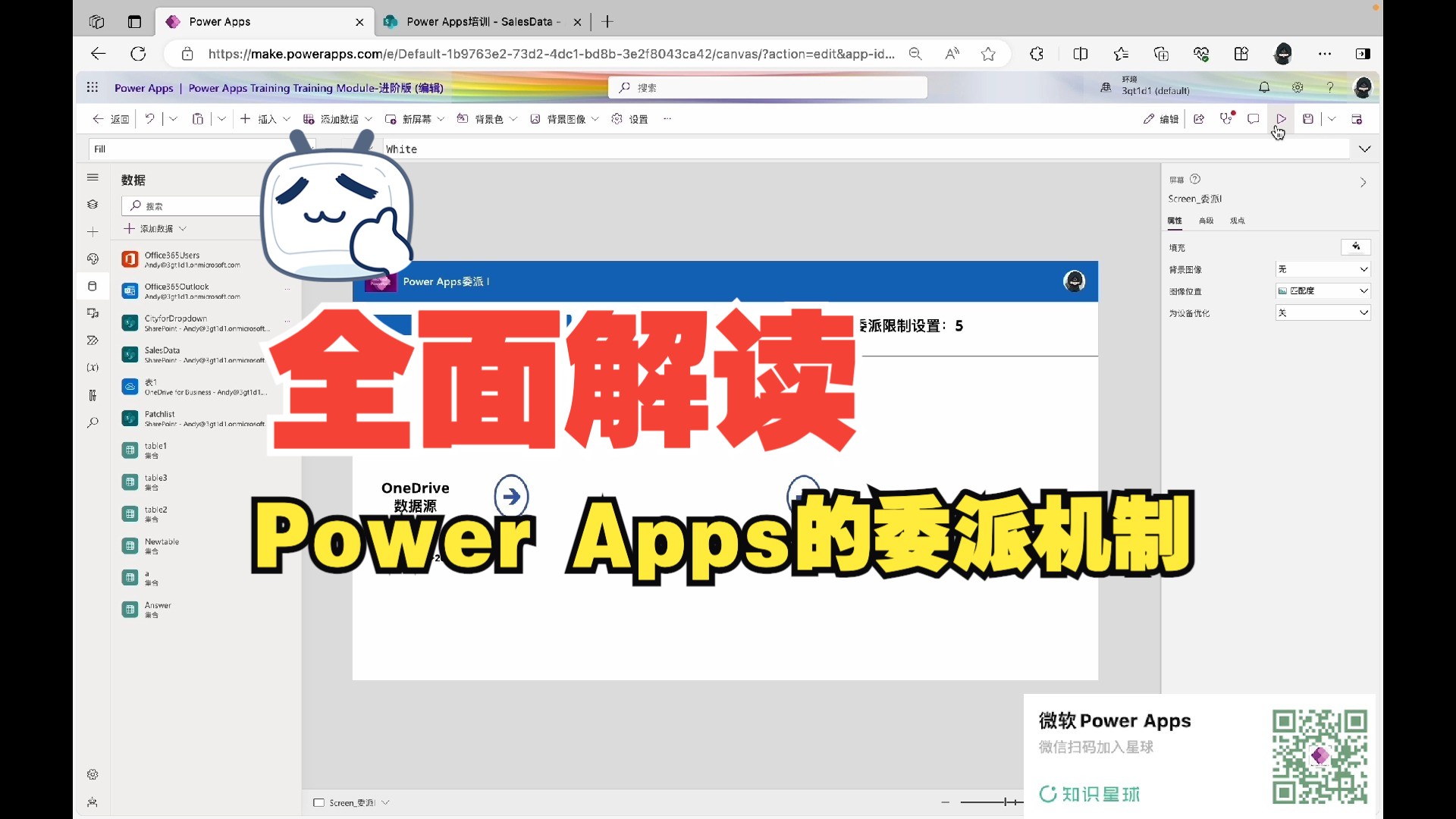Screen dimensions: 1456x819
Task: Open the 为设备优化 dropdown set to 关
Action: pos(1323,312)
